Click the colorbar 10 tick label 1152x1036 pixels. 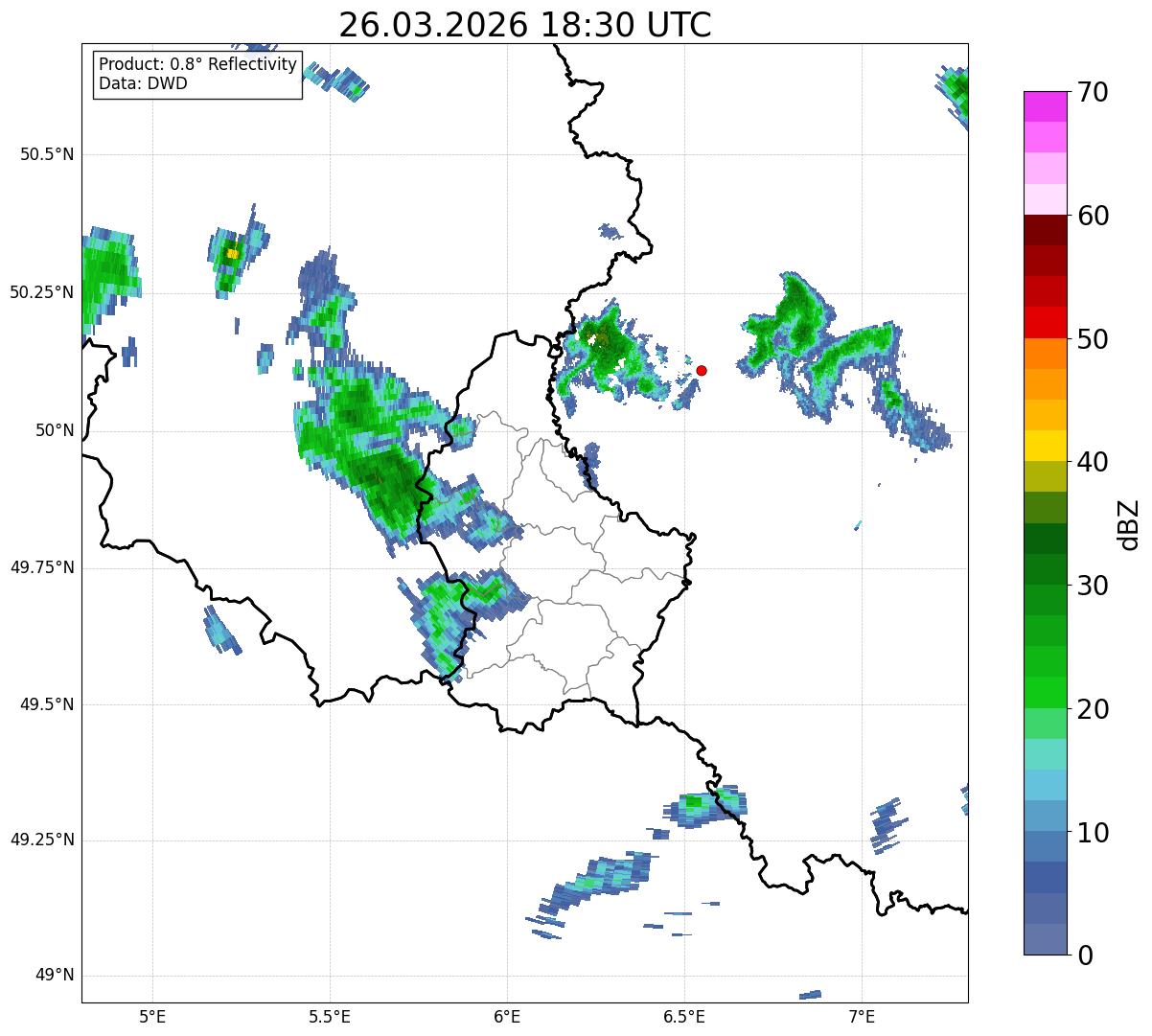tap(1093, 832)
